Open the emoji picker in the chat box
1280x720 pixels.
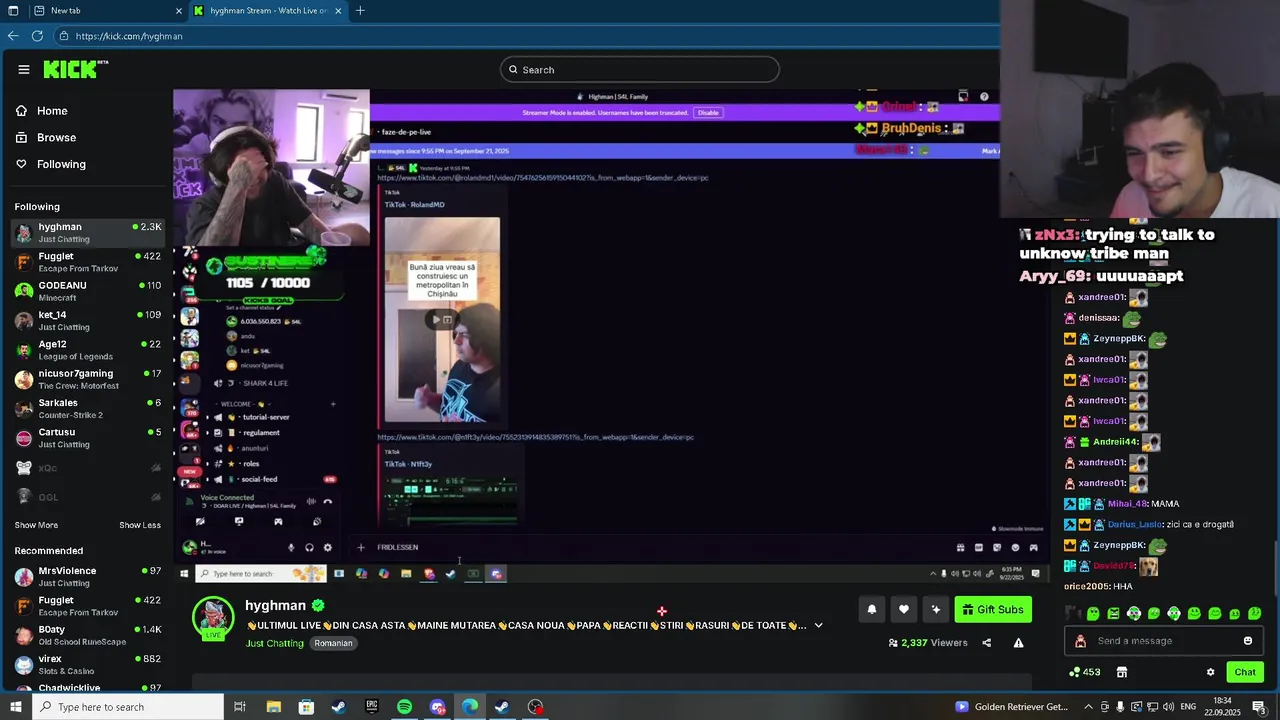pyautogui.click(x=1248, y=641)
